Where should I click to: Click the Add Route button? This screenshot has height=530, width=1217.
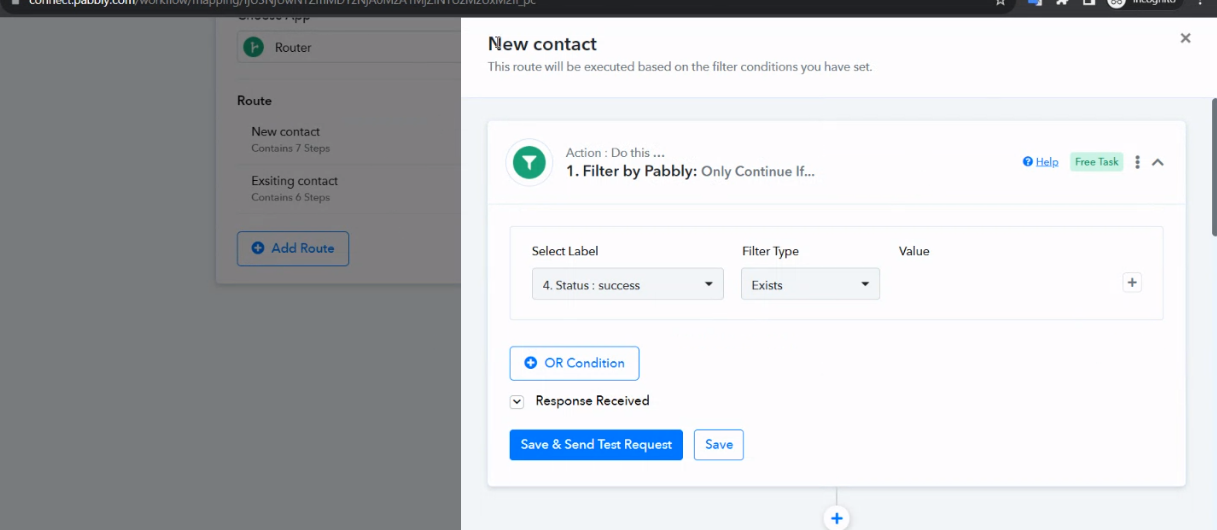click(293, 248)
